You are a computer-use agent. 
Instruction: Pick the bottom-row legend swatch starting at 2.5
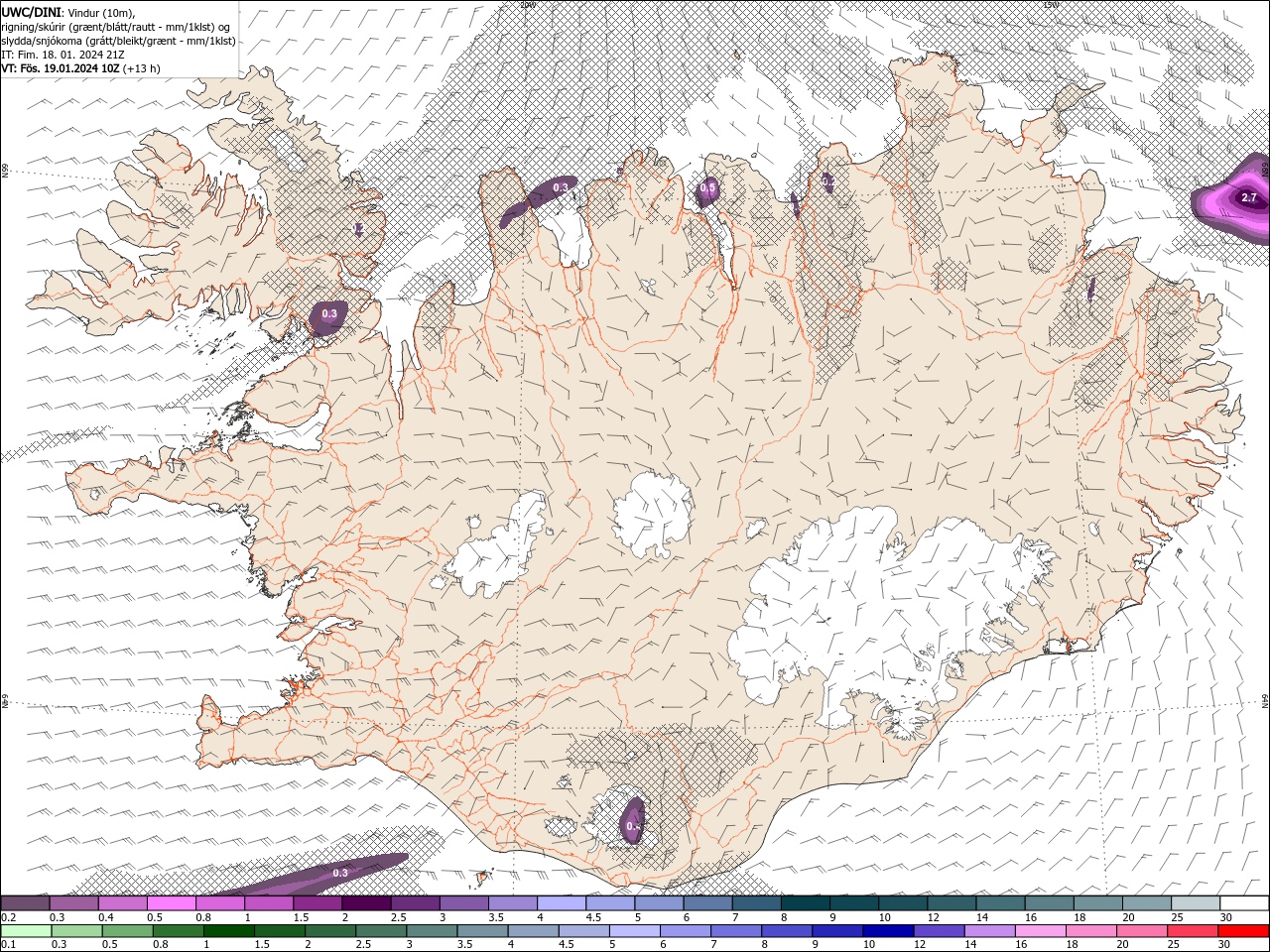(x=380, y=931)
